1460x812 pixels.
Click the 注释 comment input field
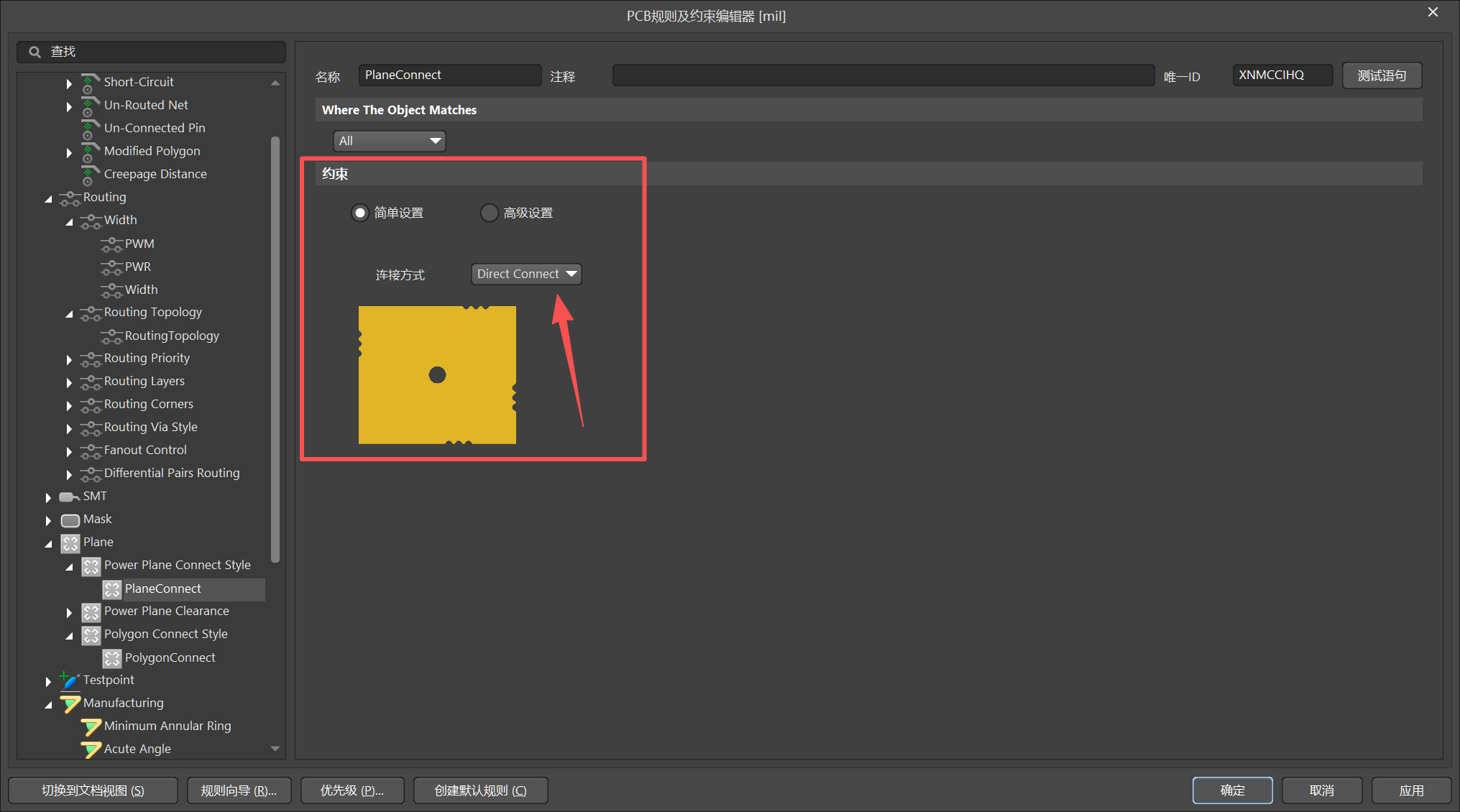tap(883, 75)
